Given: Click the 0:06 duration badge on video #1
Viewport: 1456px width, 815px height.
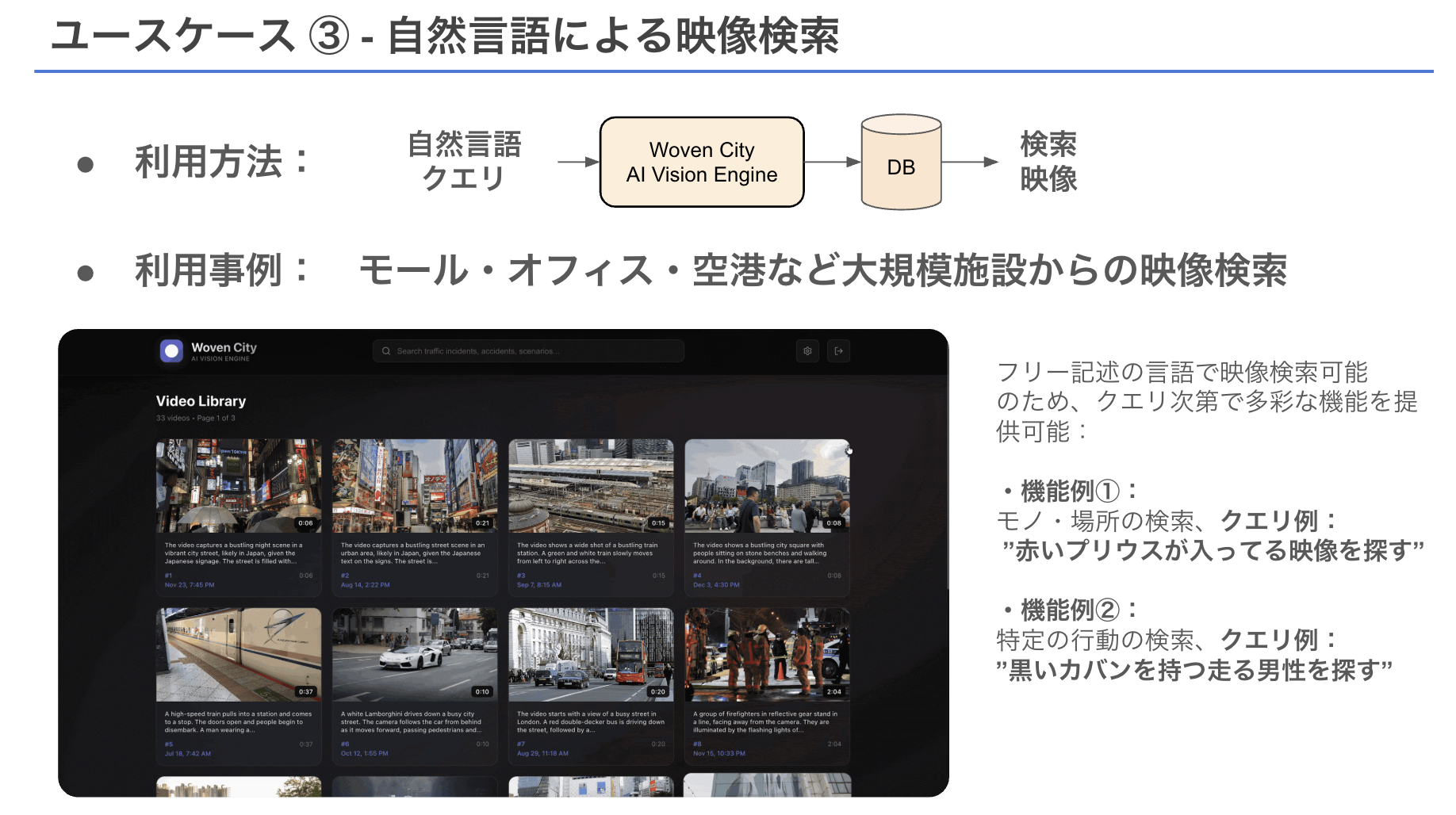Looking at the screenshot, I should point(306,522).
